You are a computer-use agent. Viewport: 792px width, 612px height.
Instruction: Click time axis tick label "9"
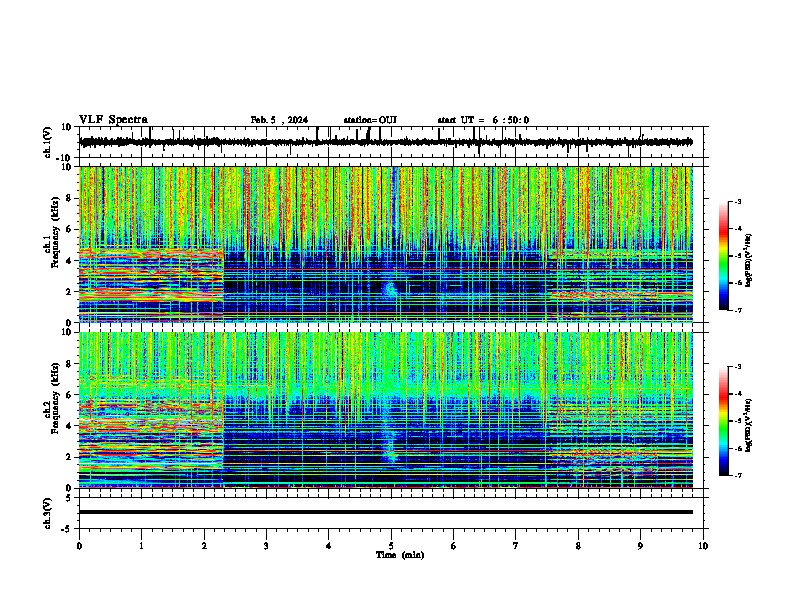point(640,546)
